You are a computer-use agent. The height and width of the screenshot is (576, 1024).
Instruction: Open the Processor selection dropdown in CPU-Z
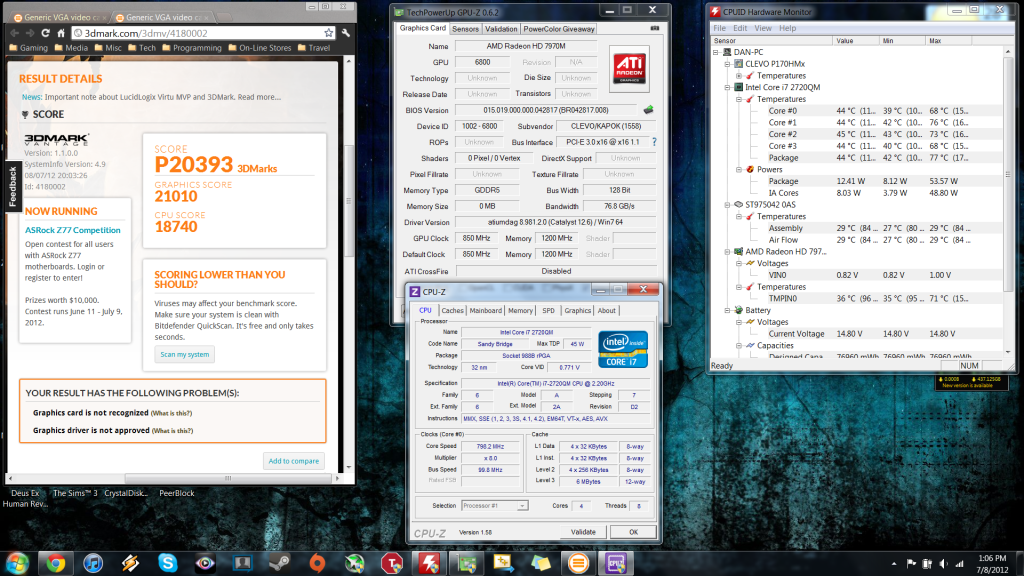tap(494, 505)
